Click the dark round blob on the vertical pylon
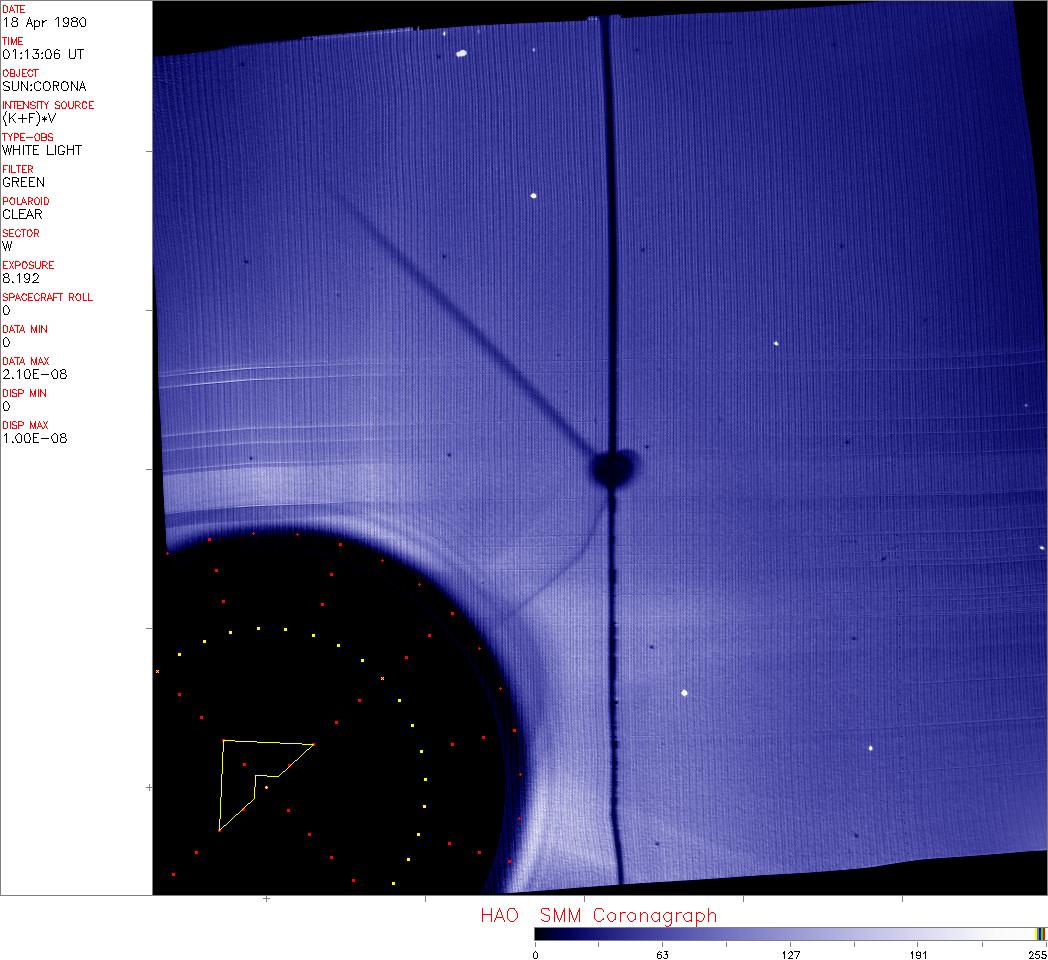The width and height of the screenshot is (1048, 960). coord(612,467)
